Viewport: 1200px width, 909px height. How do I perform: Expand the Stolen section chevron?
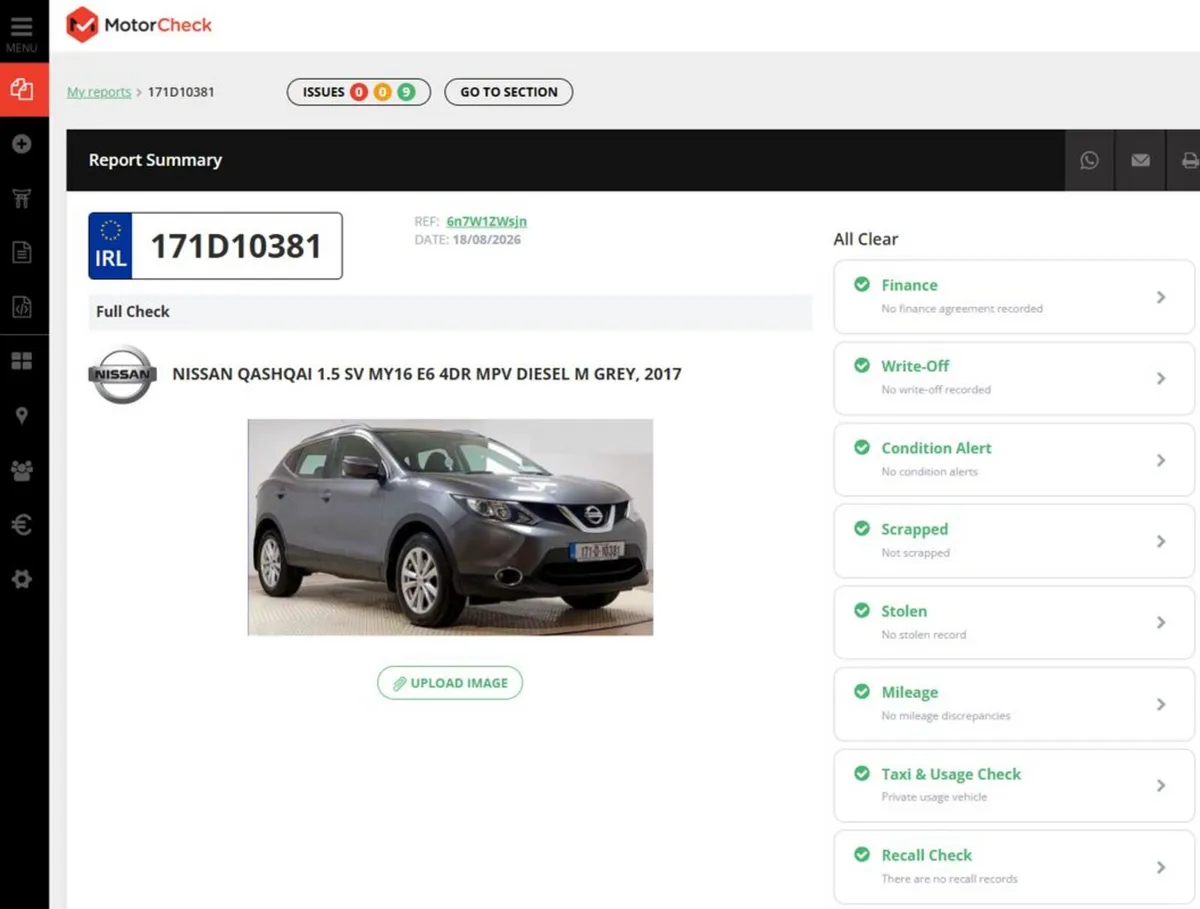(x=1161, y=622)
